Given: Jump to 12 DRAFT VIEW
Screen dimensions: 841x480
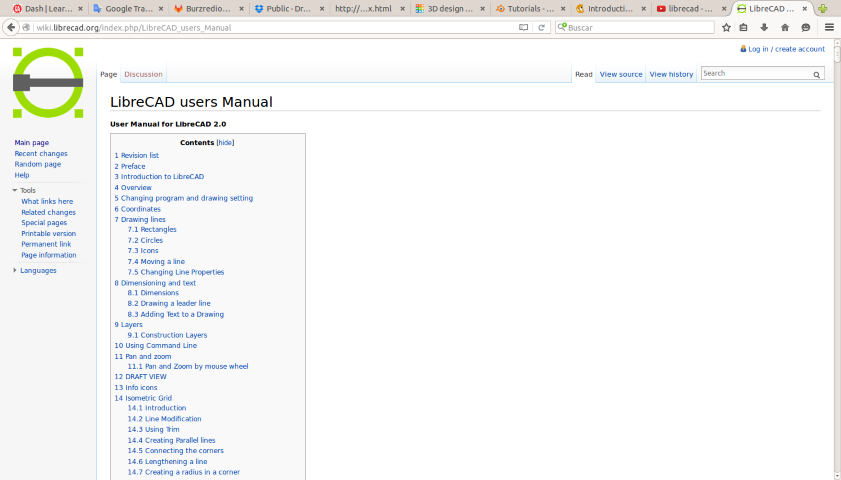Looking at the screenshot, I should click(x=141, y=376).
